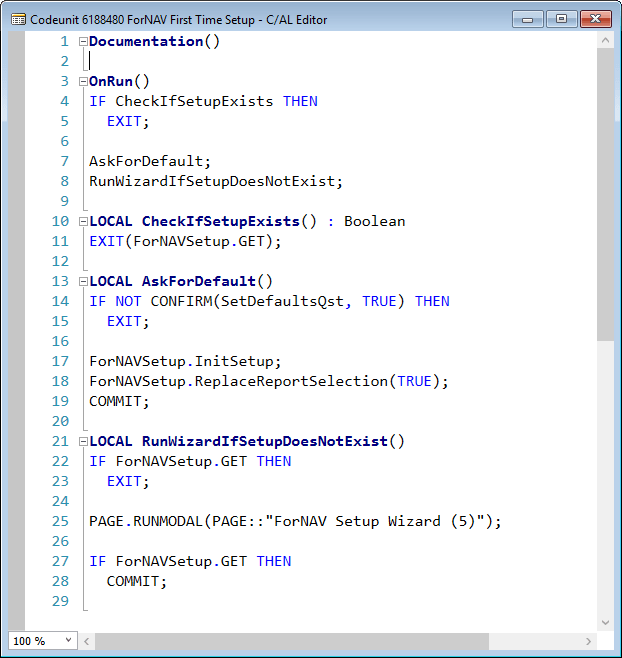The height and width of the screenshot is (658, 622).
Task: Click the vertical scrollbar down arrow
Action: (605, 622)
